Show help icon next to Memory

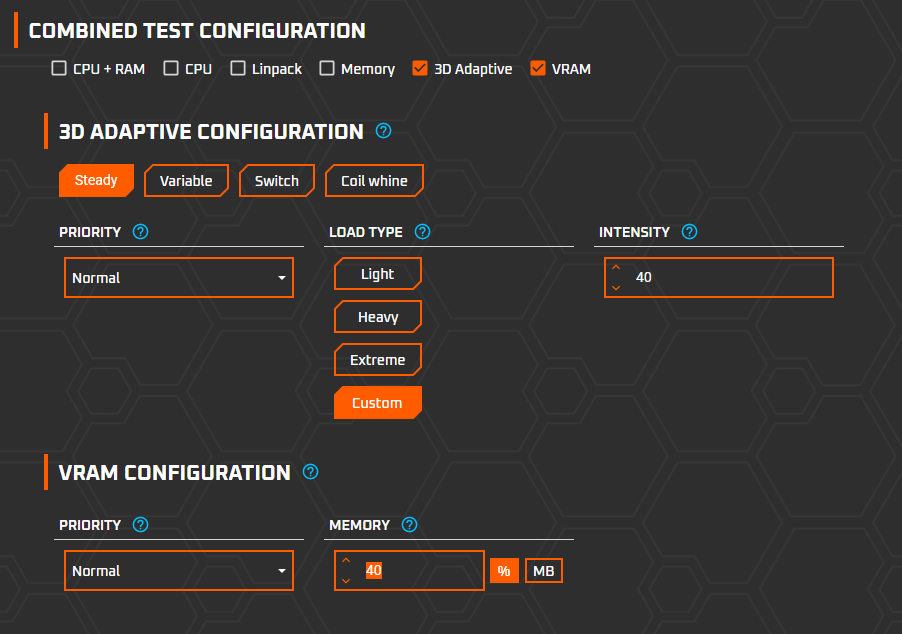click(410, 525)
